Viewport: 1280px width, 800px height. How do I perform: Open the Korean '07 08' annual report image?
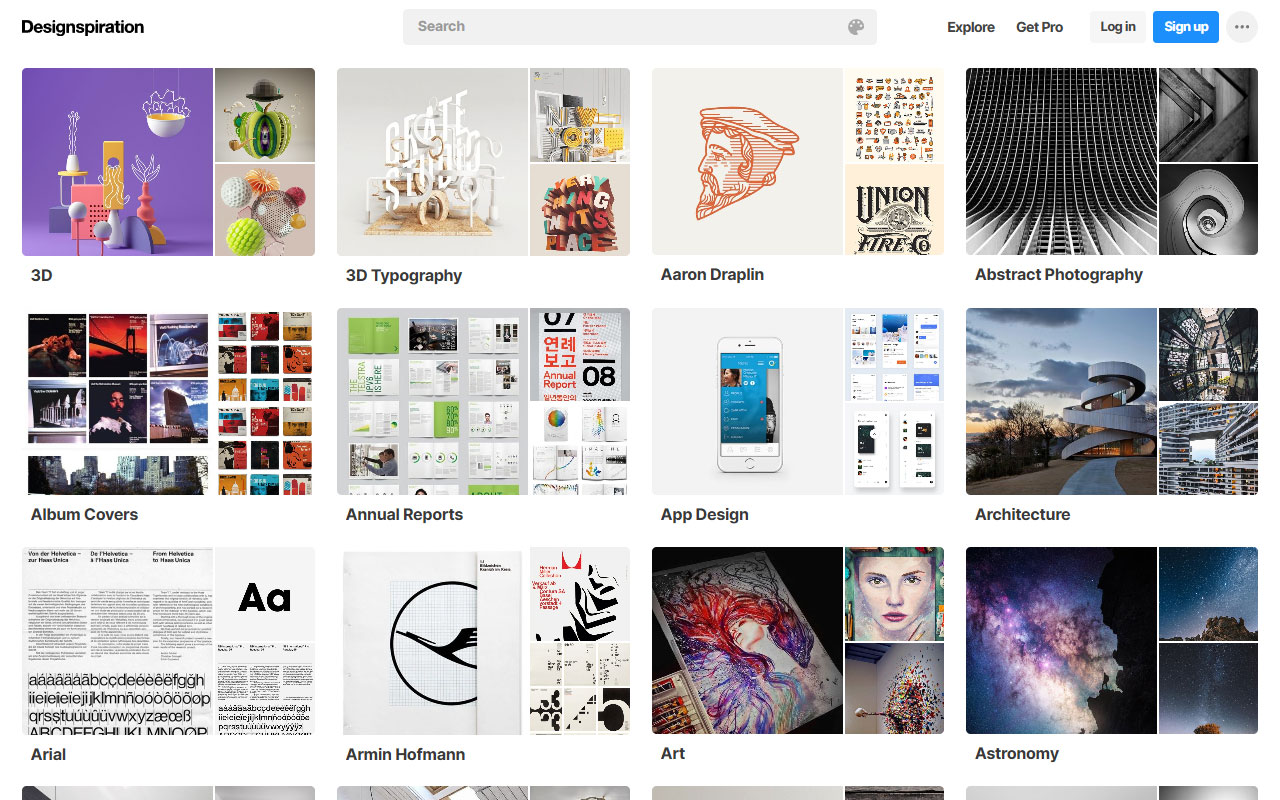tap(580, 354)
